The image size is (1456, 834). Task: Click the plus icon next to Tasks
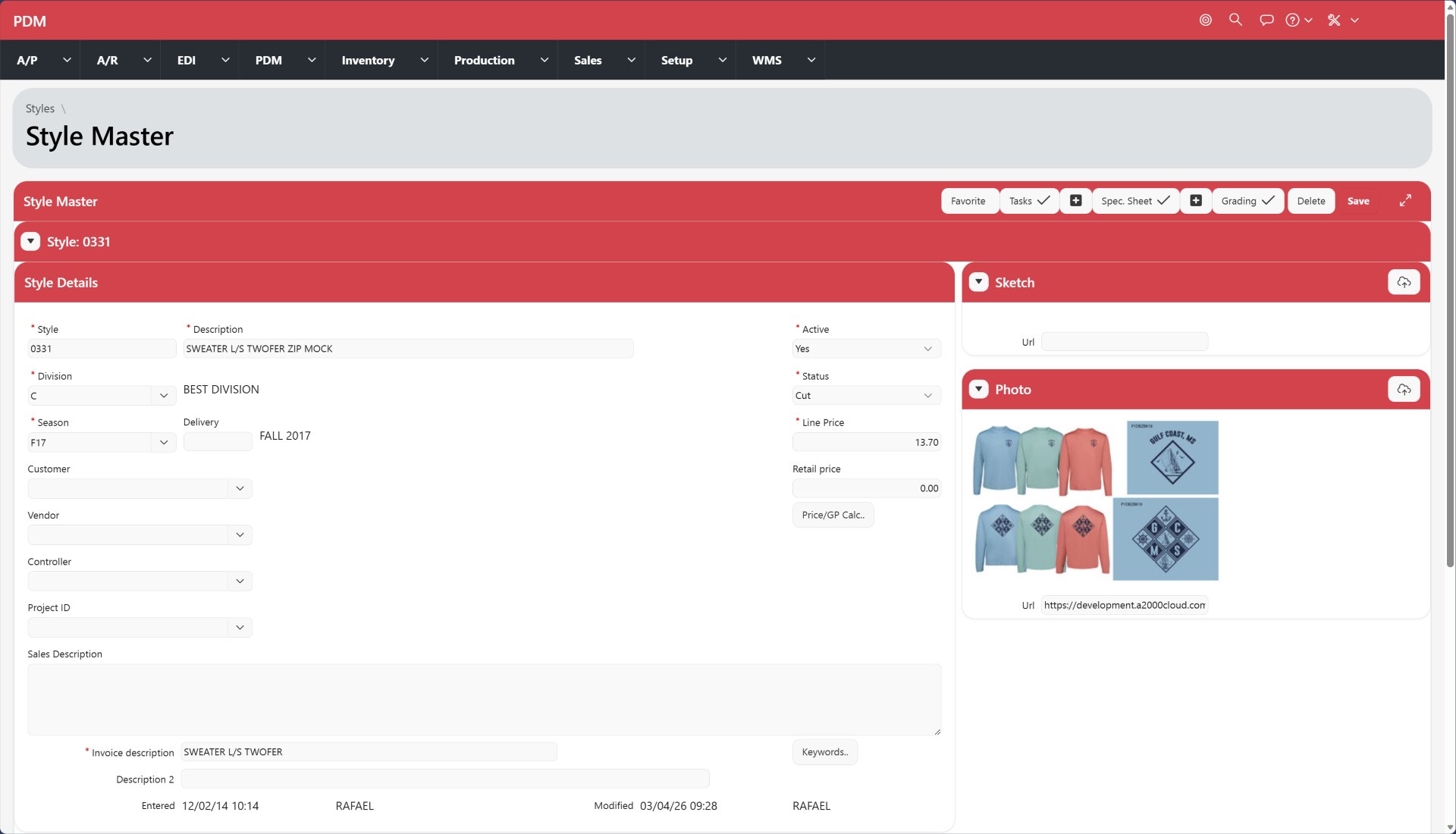click(x=1075, y=201)
